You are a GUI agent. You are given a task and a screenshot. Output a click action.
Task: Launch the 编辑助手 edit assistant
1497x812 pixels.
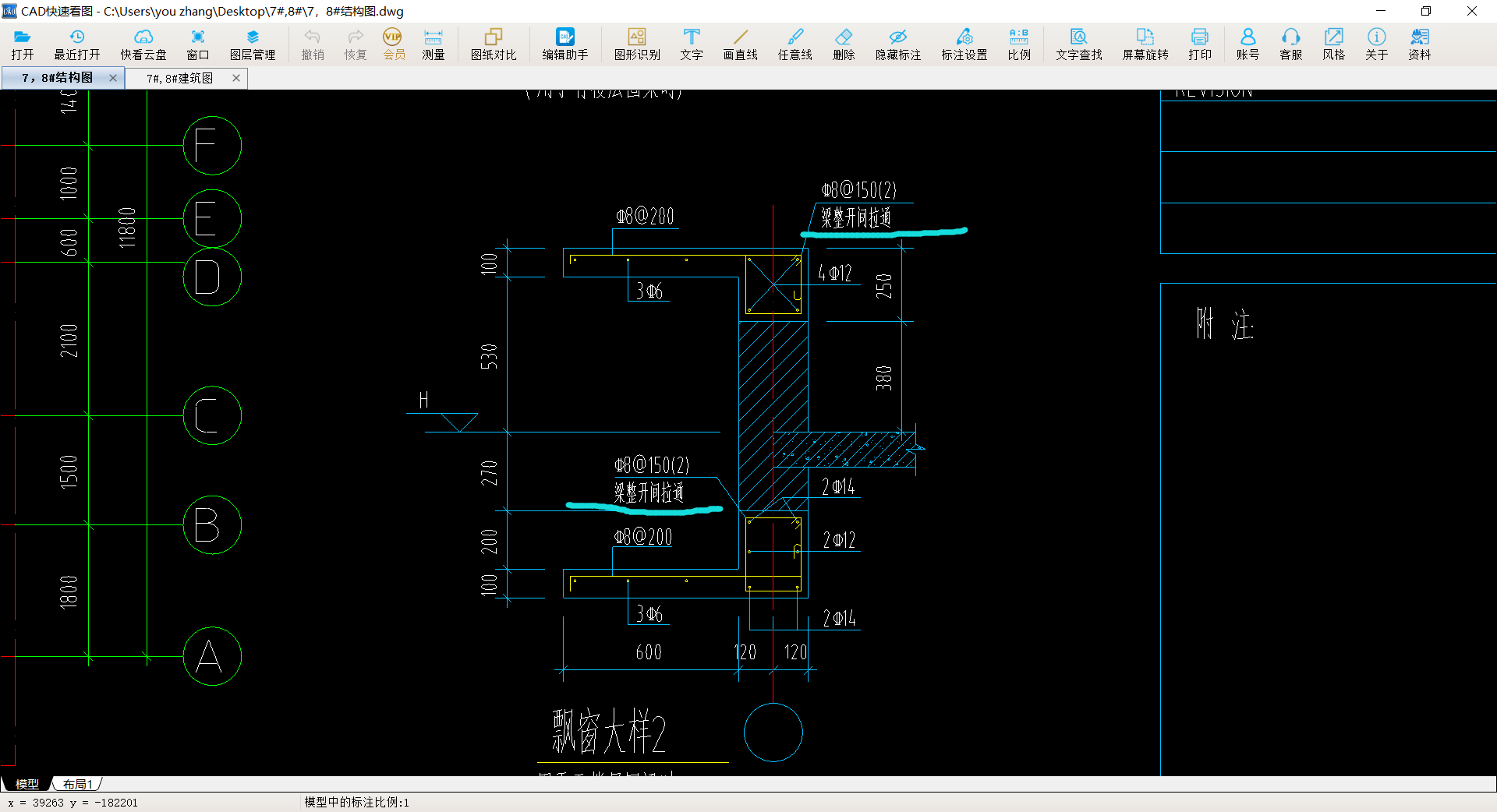click(565, 44)
